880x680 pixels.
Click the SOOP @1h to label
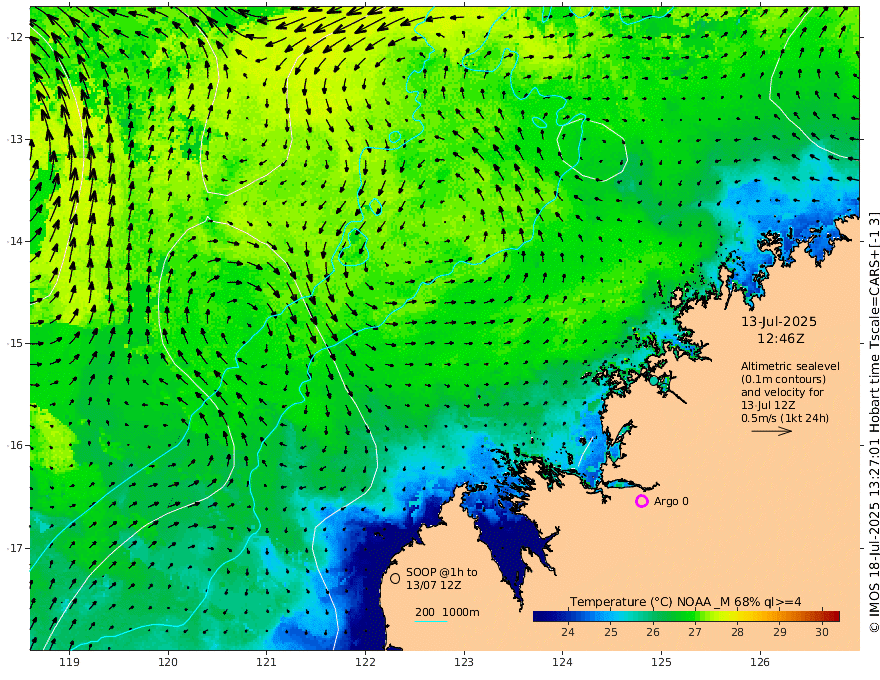click(442, 572)
